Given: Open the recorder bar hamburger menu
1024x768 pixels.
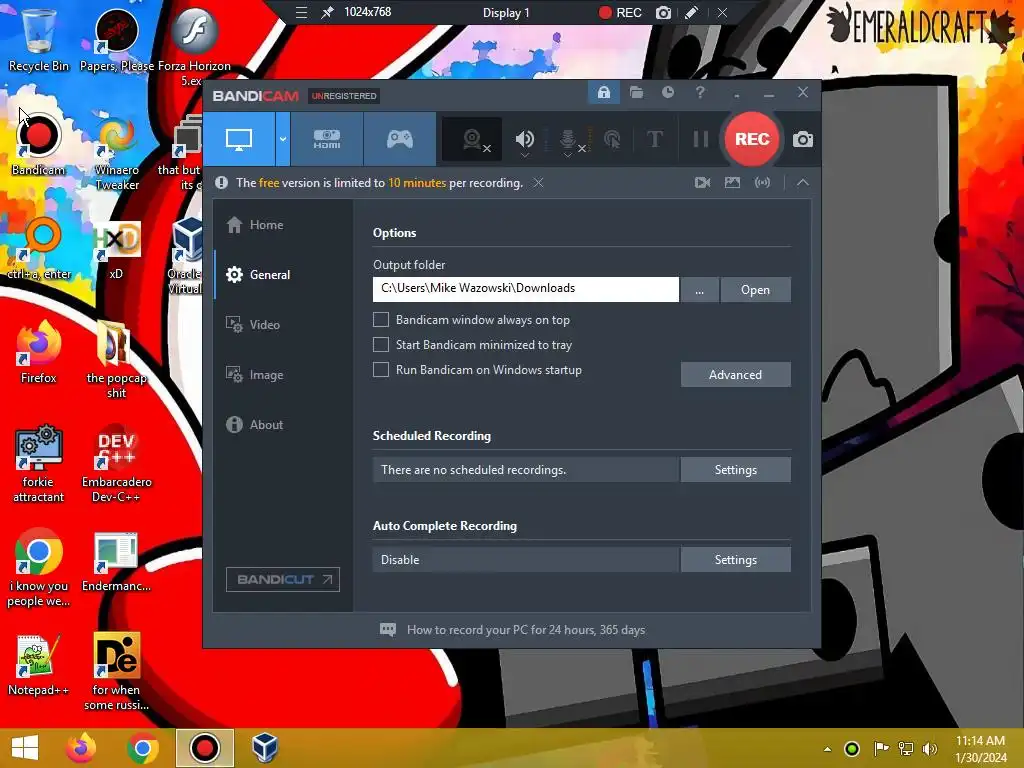Looking at the screenshot, I should point(301,12).
